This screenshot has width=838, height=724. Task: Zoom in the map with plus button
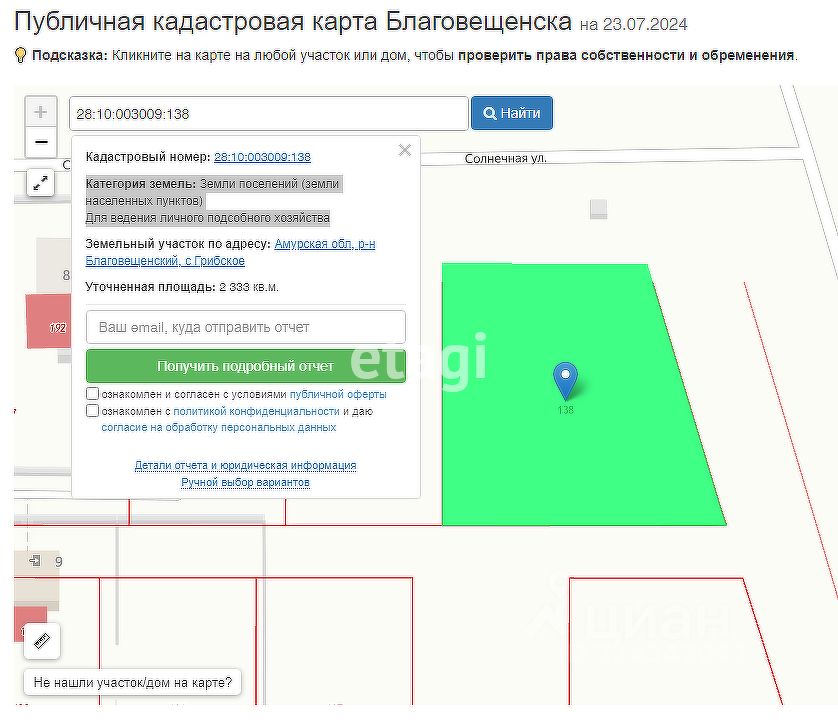(x=41, y=112)
